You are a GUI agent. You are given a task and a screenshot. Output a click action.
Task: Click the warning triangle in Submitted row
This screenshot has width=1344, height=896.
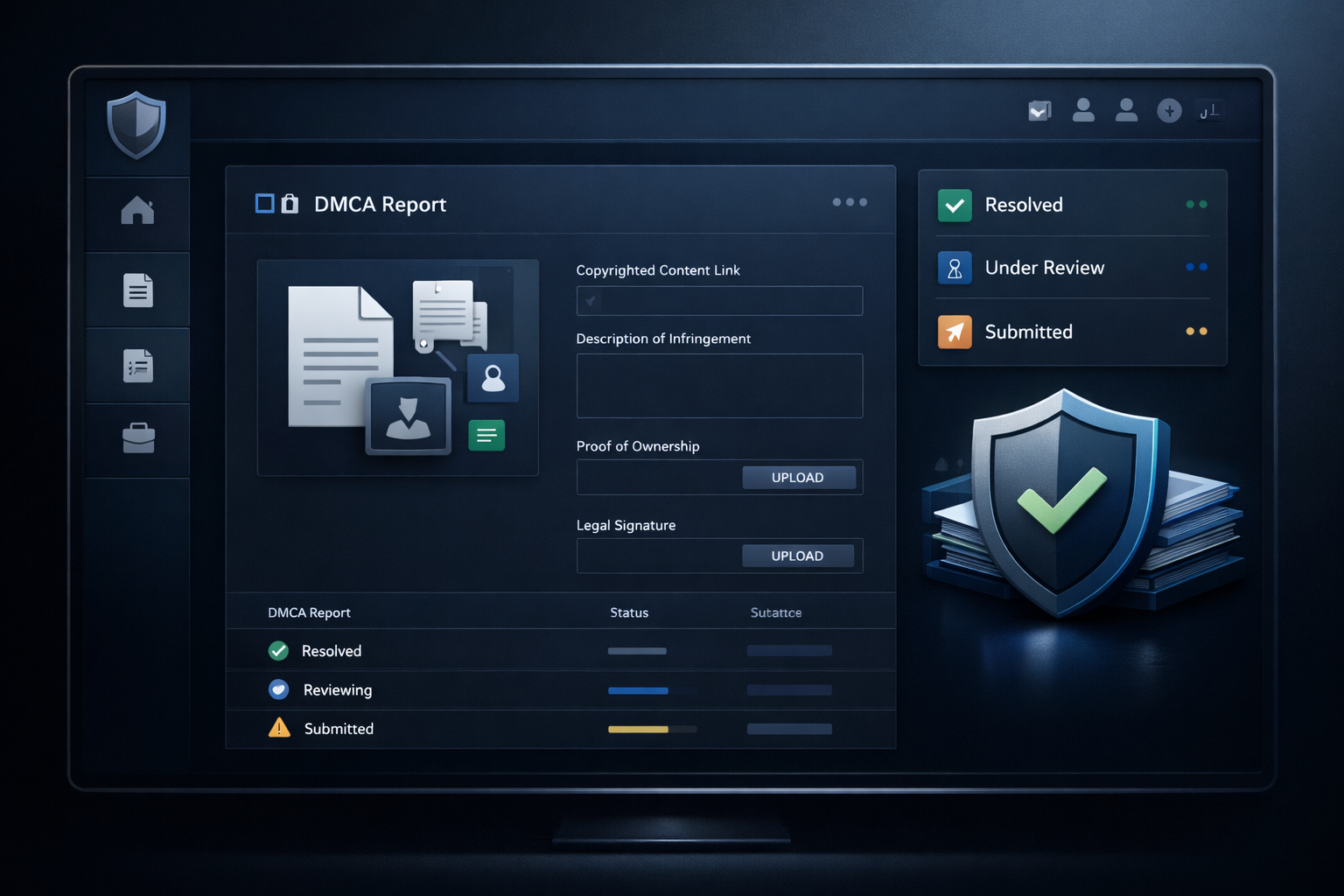(279, 728)
